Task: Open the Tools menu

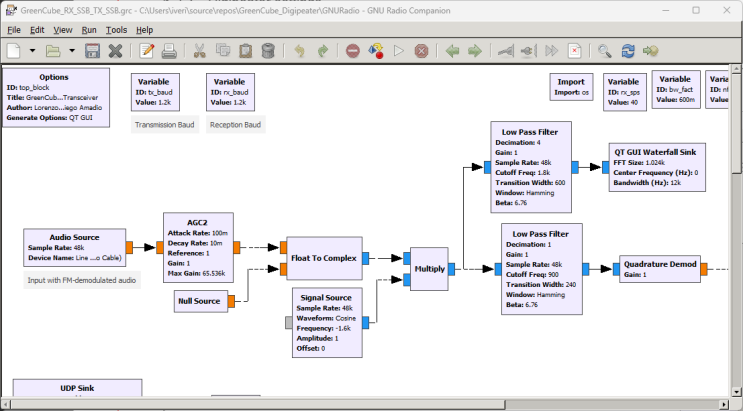Action: pyautogui.click(x=116, y=30)
